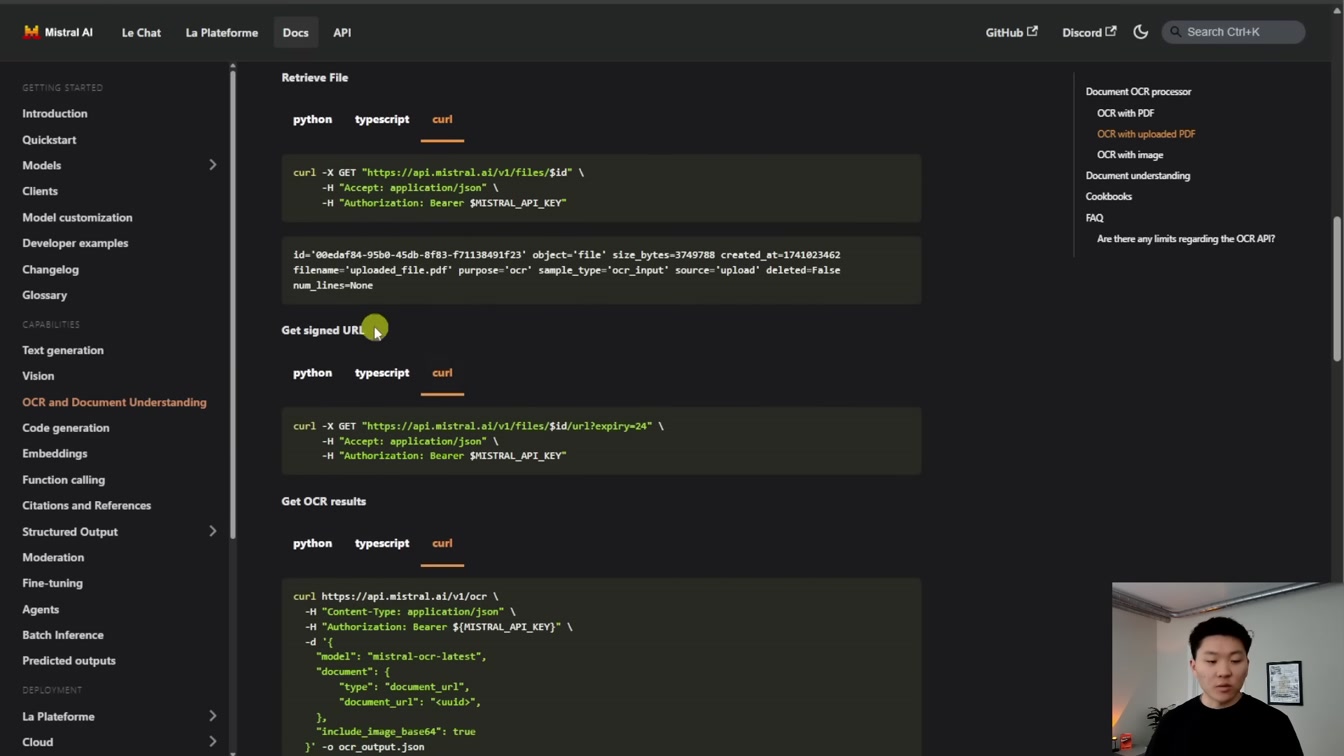Select typescript tab under Get signed URL
Viewport: 1344px width, 756px height.
[x=382, y=373]
